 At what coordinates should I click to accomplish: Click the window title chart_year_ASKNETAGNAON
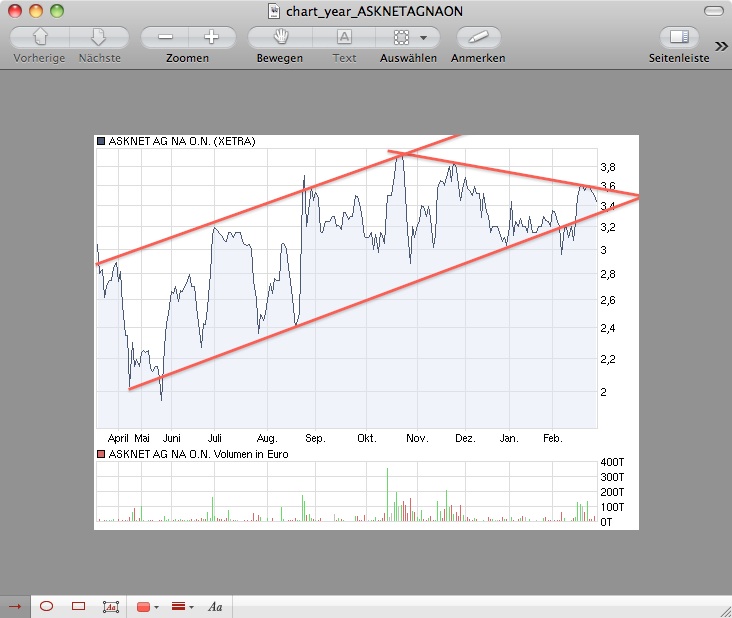click(374, 11)
